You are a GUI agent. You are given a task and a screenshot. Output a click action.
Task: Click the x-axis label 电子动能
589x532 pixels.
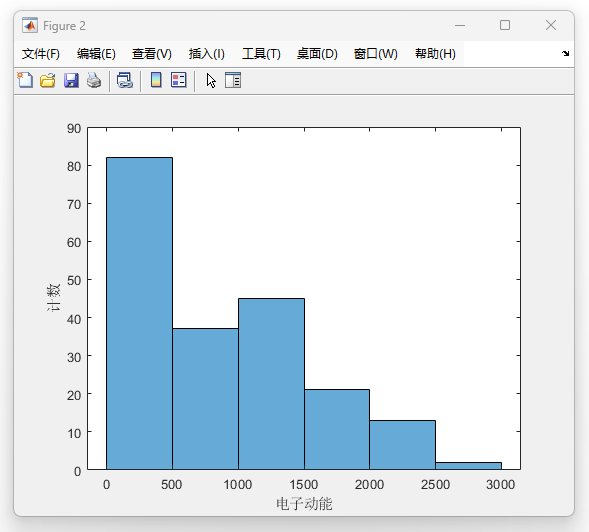(304, 504)
